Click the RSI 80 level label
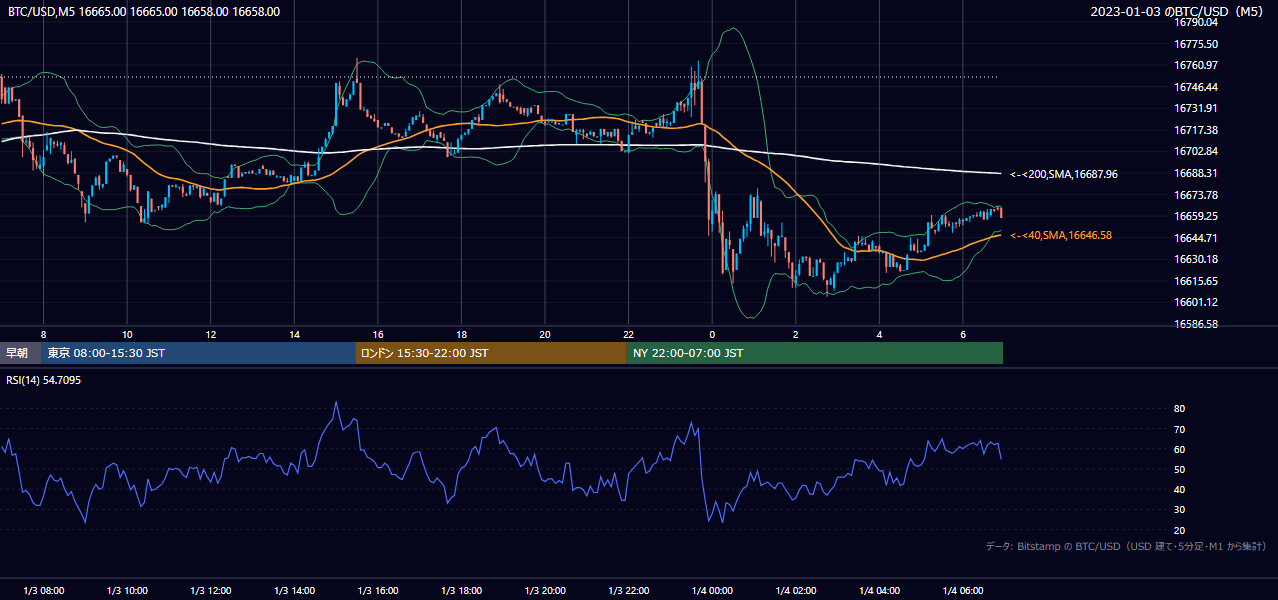The image size is (1278, 600). 1180,409
